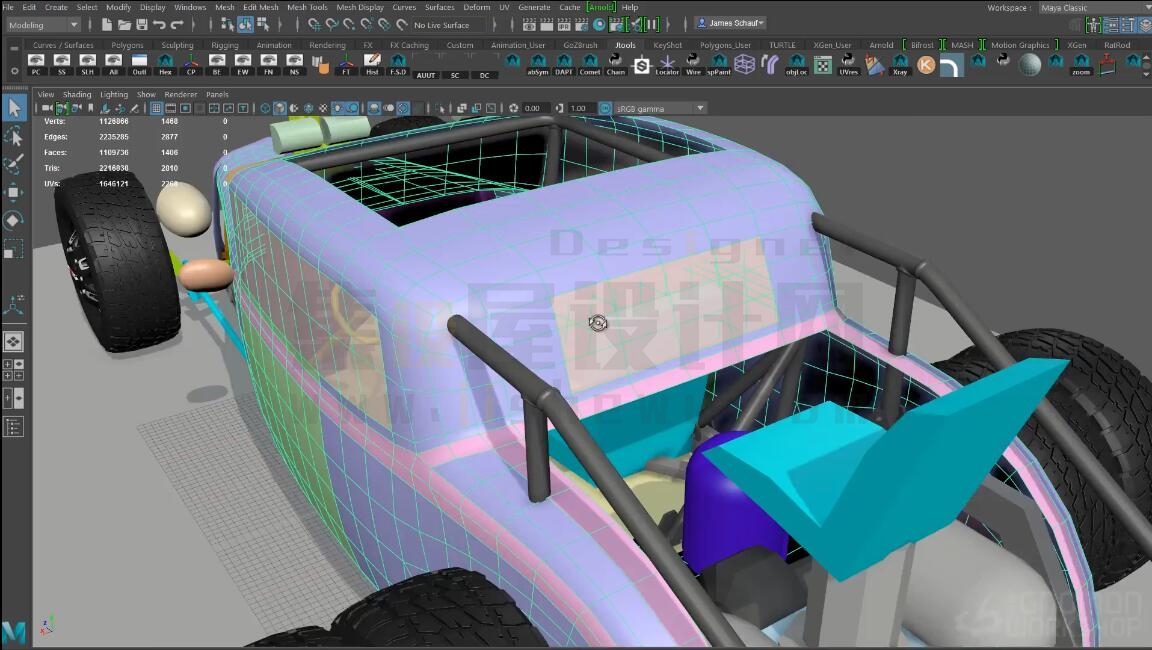
Task: Toggle film gate display in viewport
Action: click(x=170, y=108)
